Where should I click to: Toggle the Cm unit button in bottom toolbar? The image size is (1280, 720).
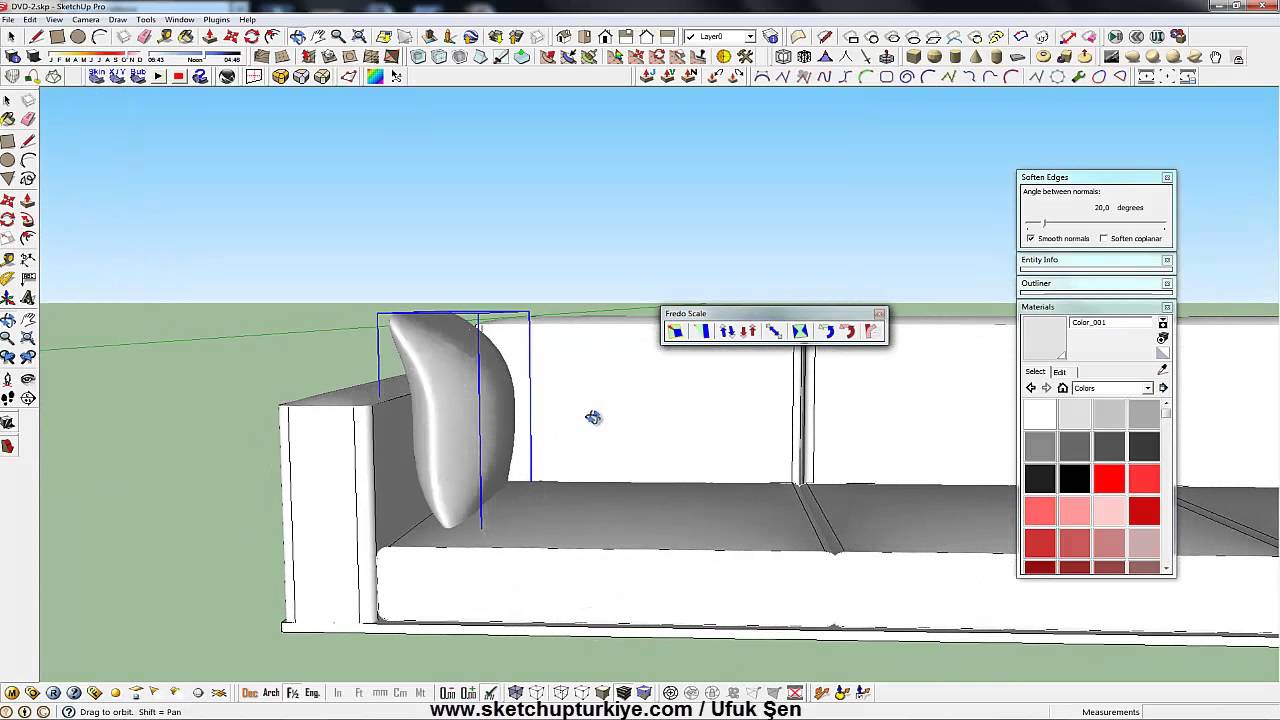click(x=400, y=693)
